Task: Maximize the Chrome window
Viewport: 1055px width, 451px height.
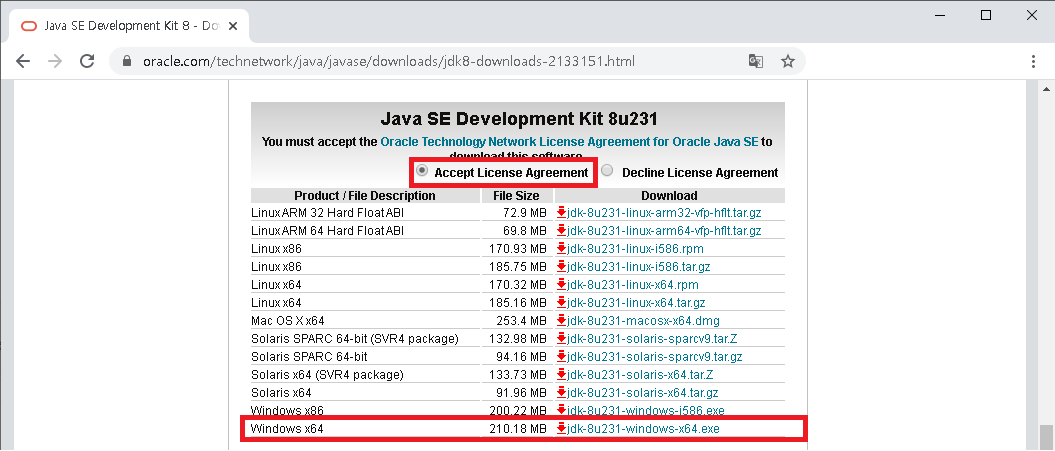Action: coord(986,15)
